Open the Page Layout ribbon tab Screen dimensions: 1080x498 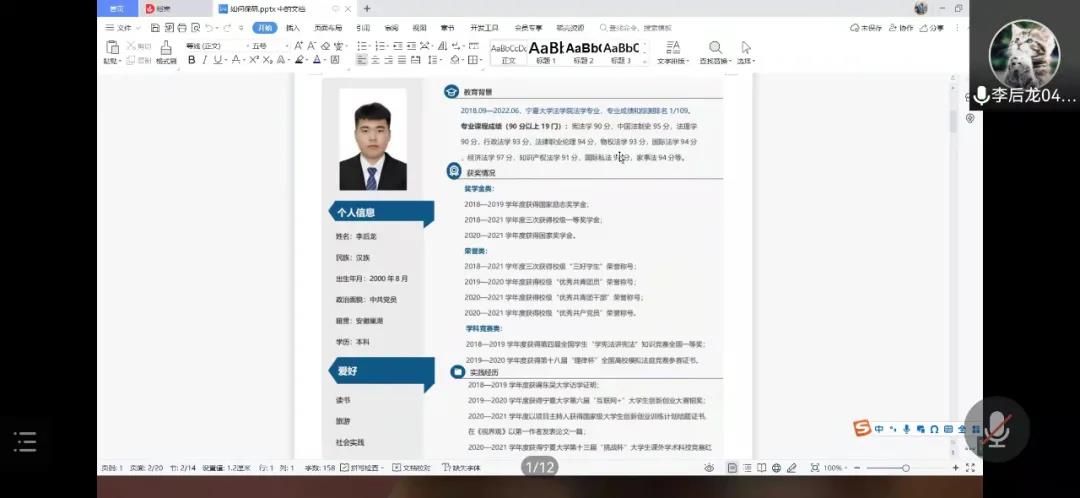coord(328,28)
